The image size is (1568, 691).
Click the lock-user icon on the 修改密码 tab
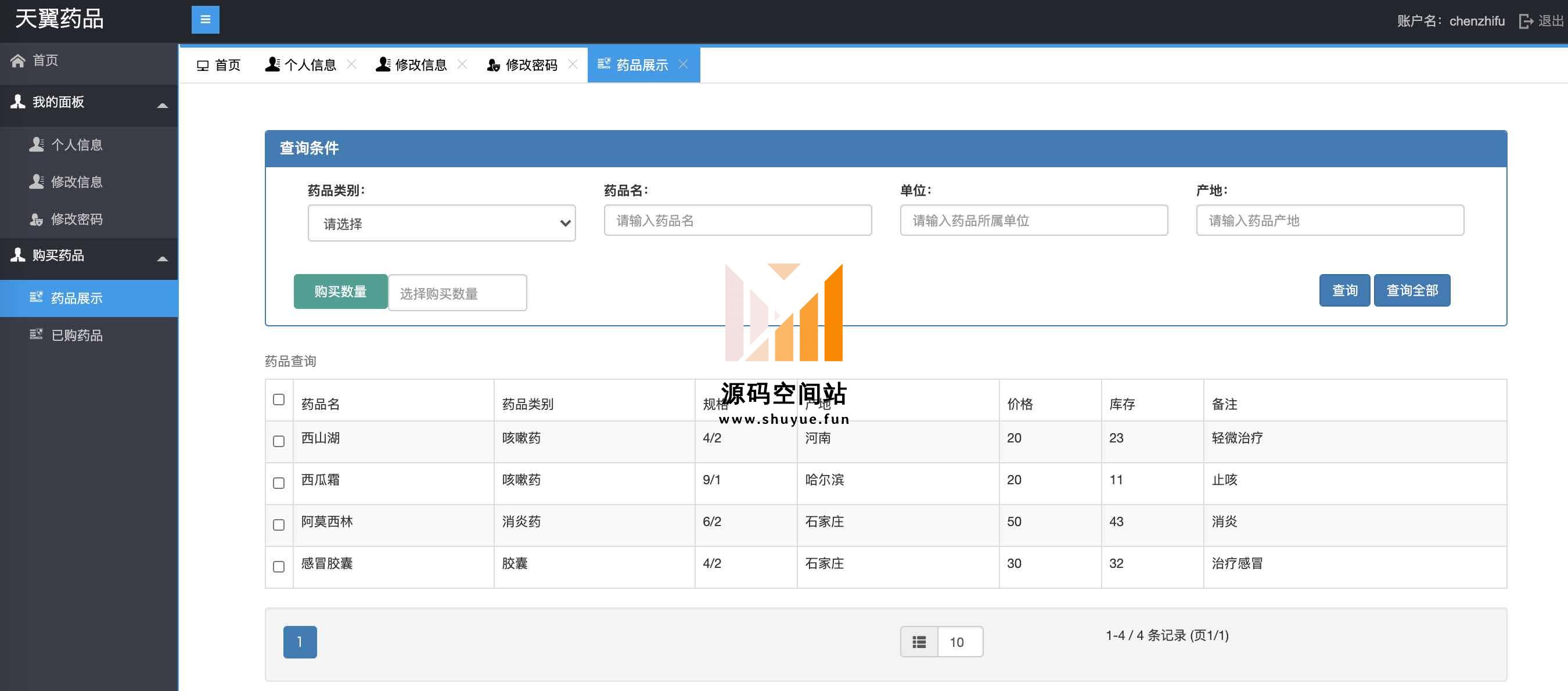[494, 64]
